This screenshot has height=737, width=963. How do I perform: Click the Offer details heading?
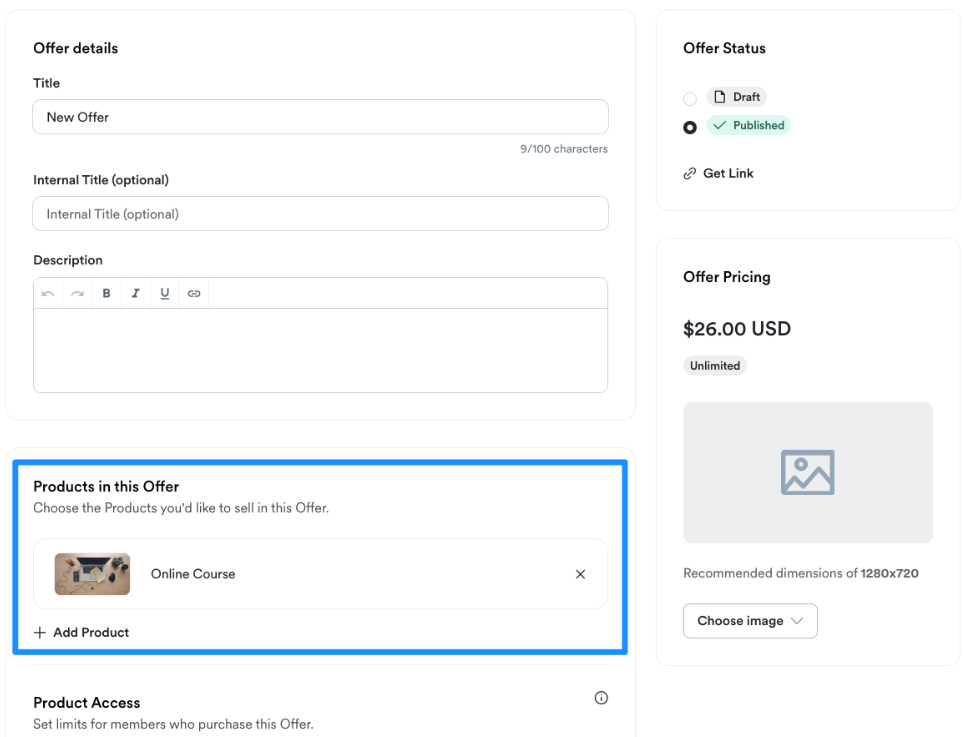pyautogui.click(x=76, y=48)
